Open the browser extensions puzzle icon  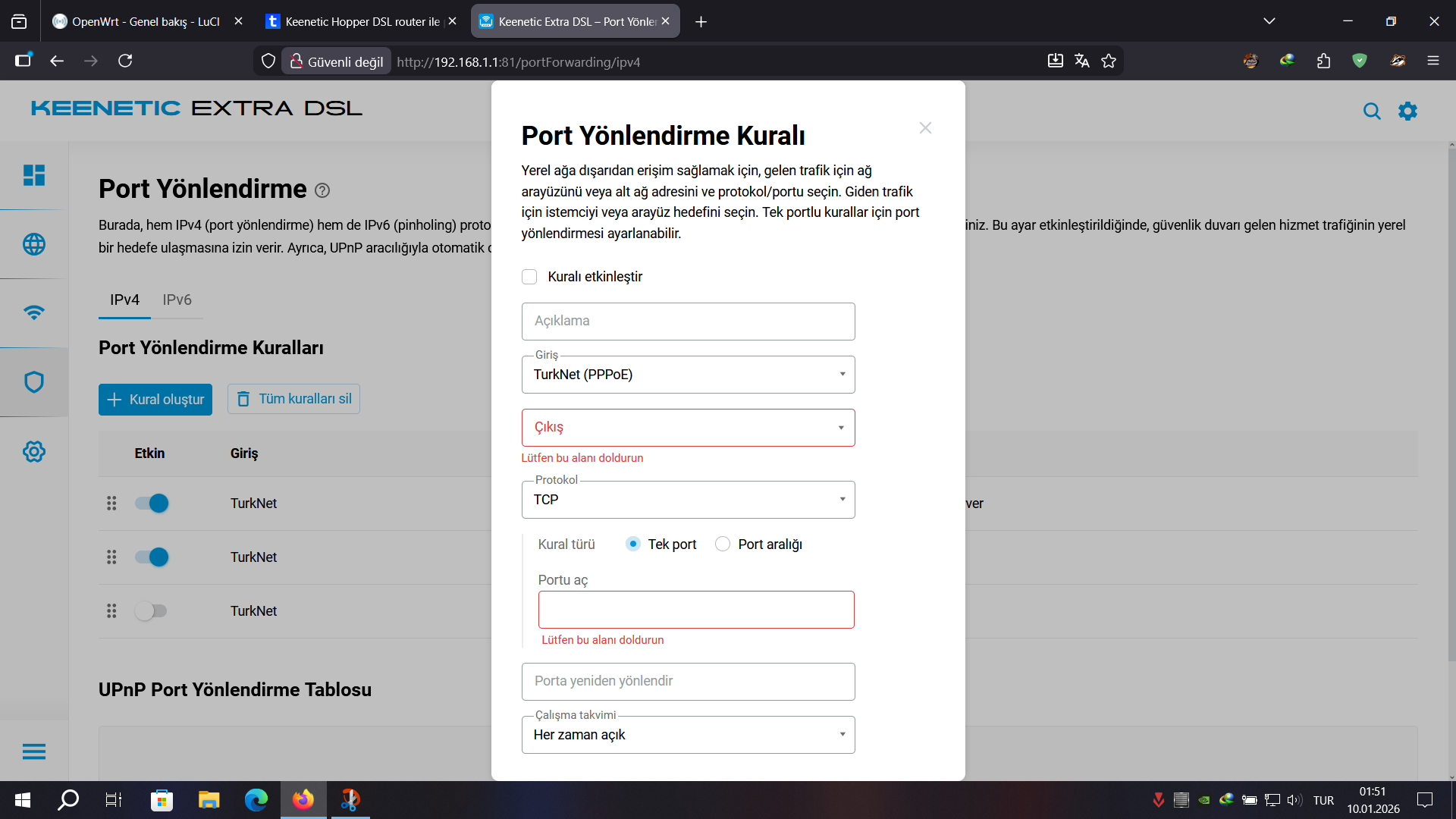[x=1324, y=61]
